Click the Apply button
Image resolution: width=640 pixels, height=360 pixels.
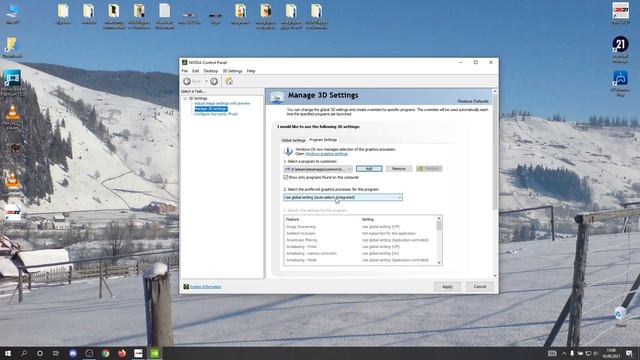[447, 287]
